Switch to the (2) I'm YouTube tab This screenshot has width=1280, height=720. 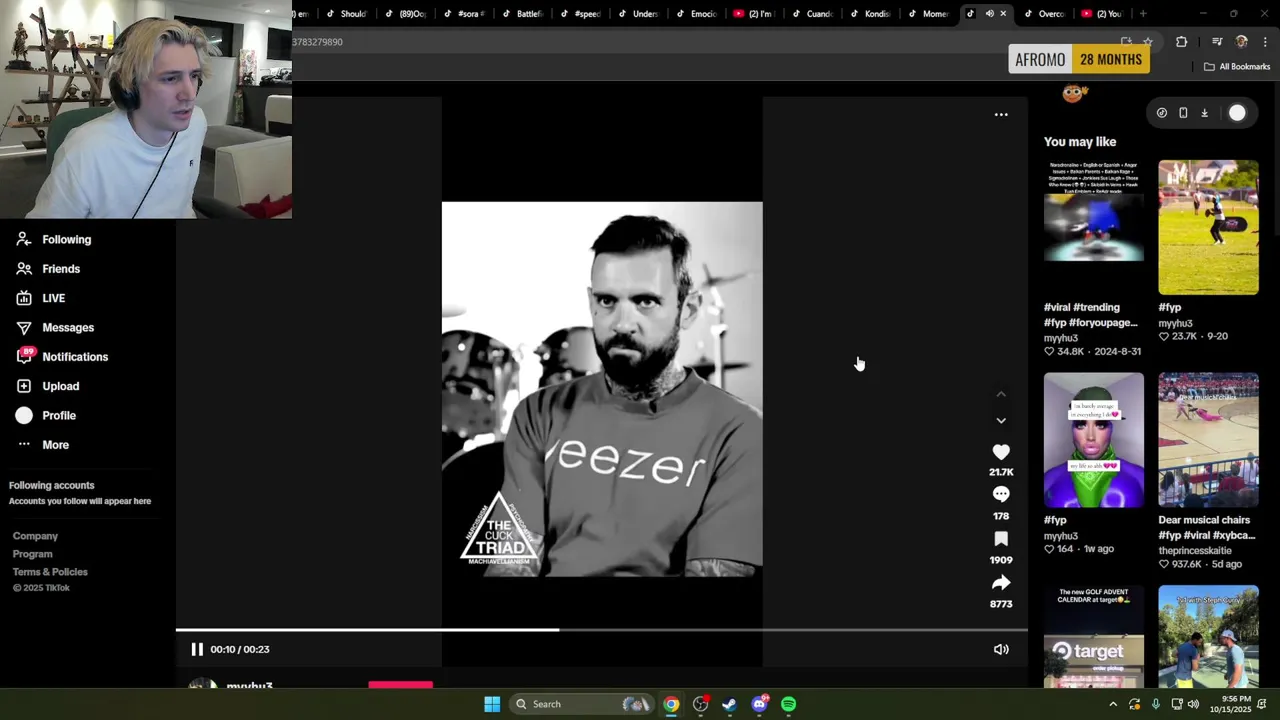click(x=753, y=14)
